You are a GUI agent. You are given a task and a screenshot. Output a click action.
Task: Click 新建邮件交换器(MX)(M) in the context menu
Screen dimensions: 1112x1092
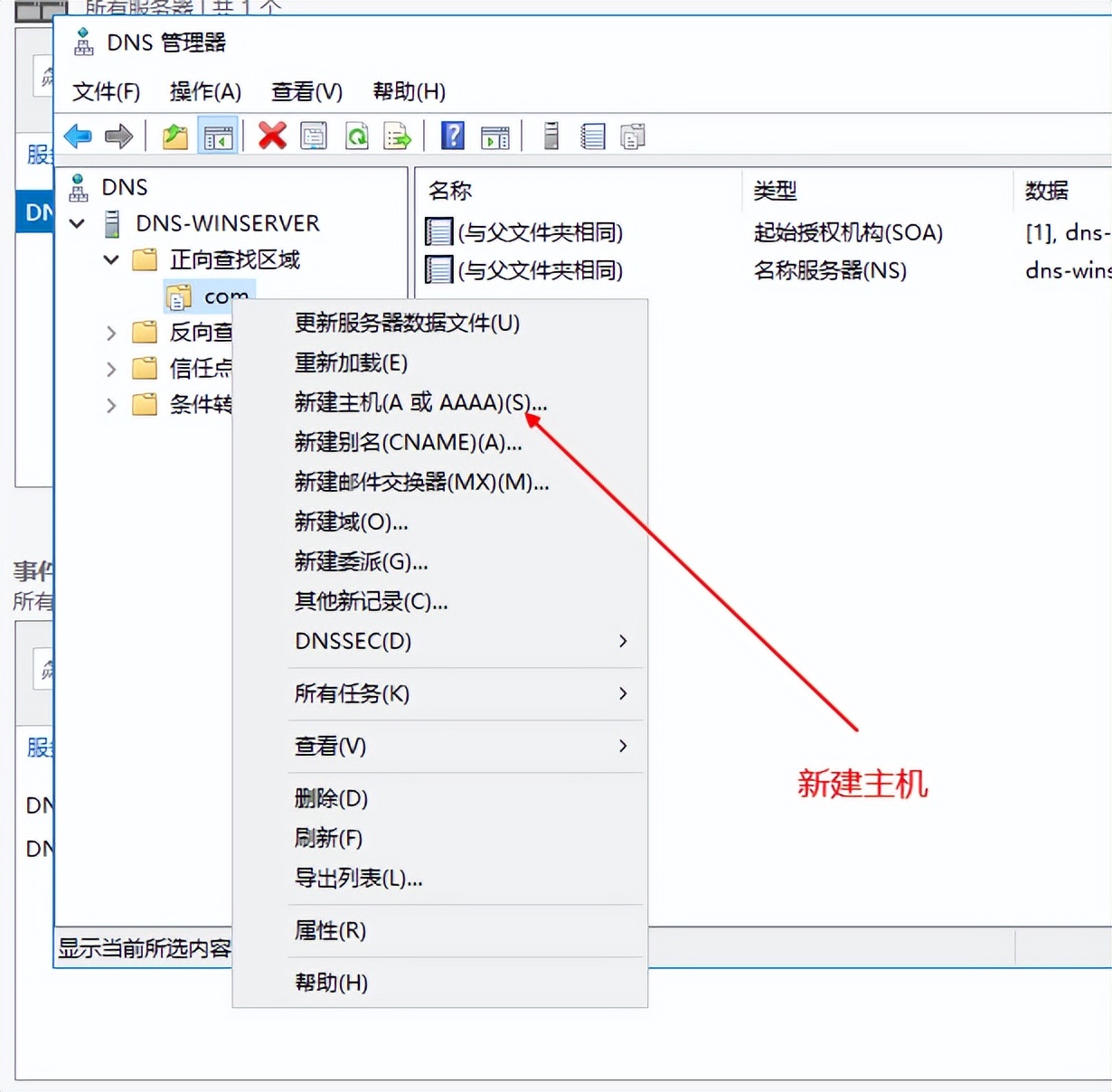419,482
